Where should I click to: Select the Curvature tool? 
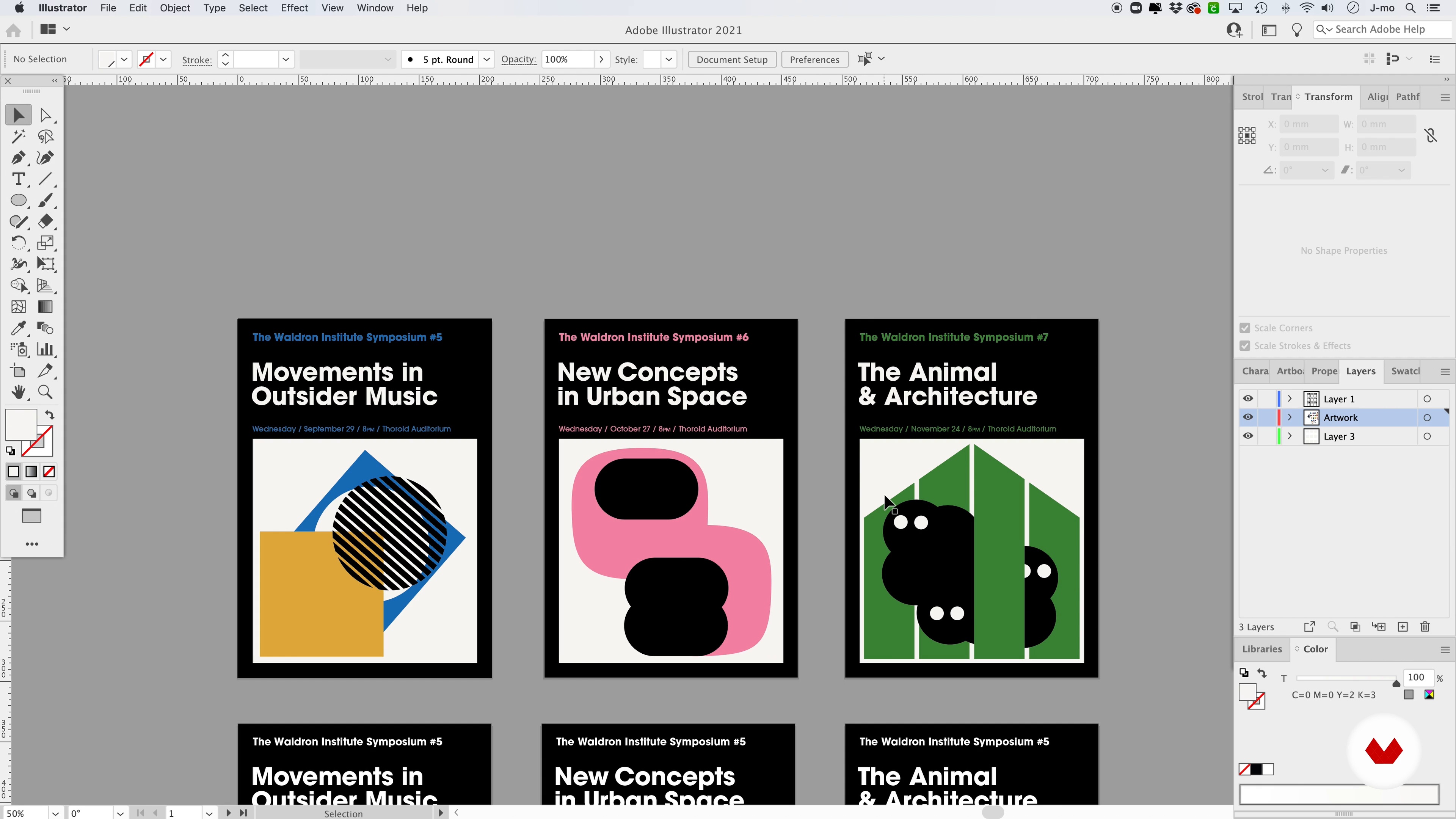tap(45, 158)
